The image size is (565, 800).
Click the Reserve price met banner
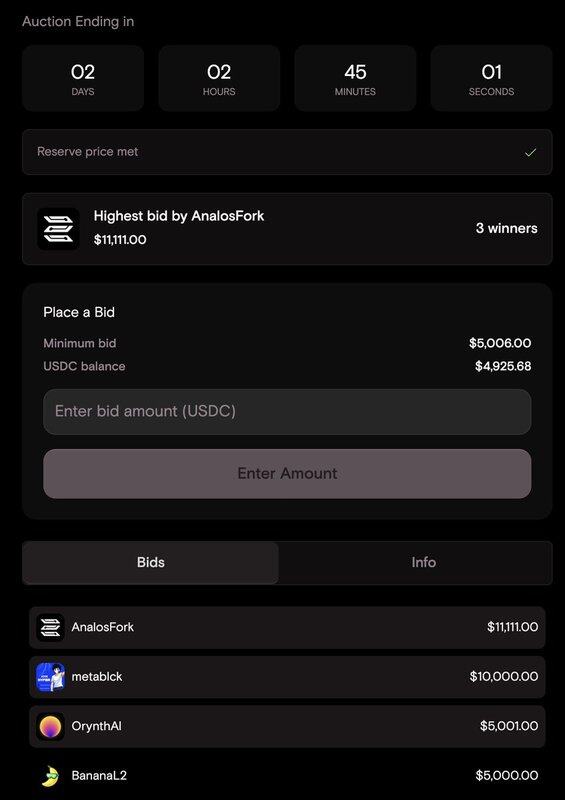pos(287,152)
